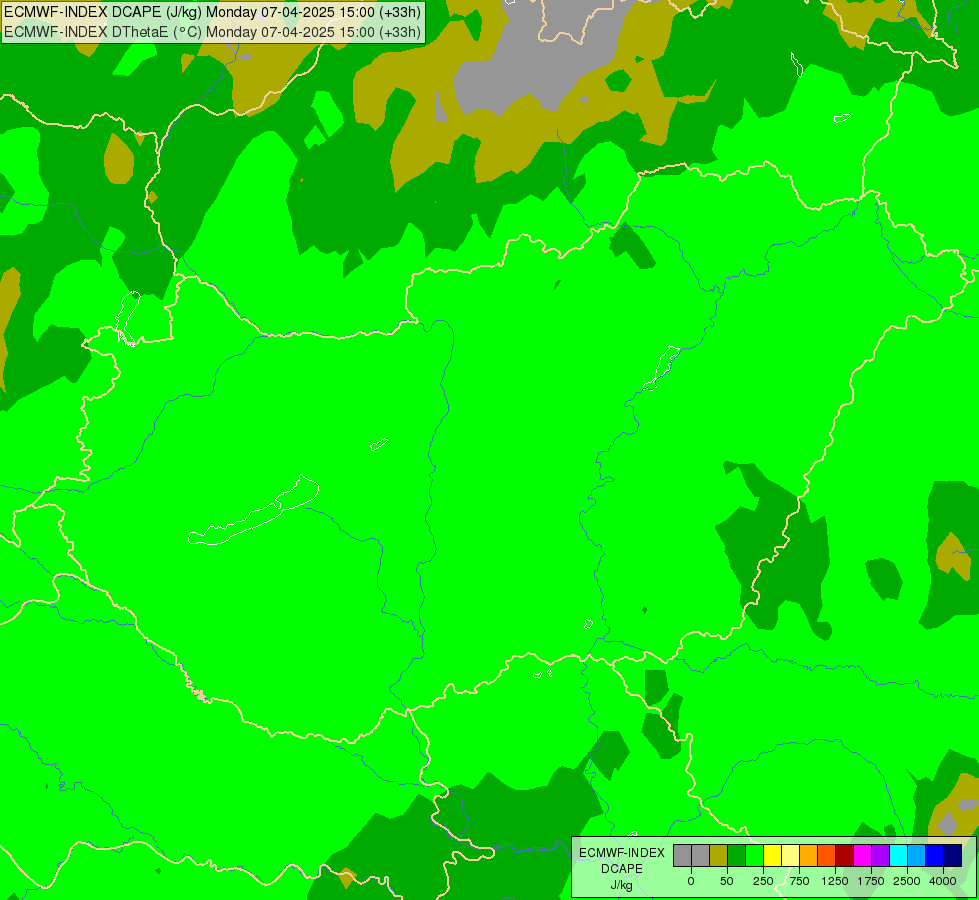Click the legend value 4000
The width and height of the screenshot is (979, 900).
(x=943, y=881)
